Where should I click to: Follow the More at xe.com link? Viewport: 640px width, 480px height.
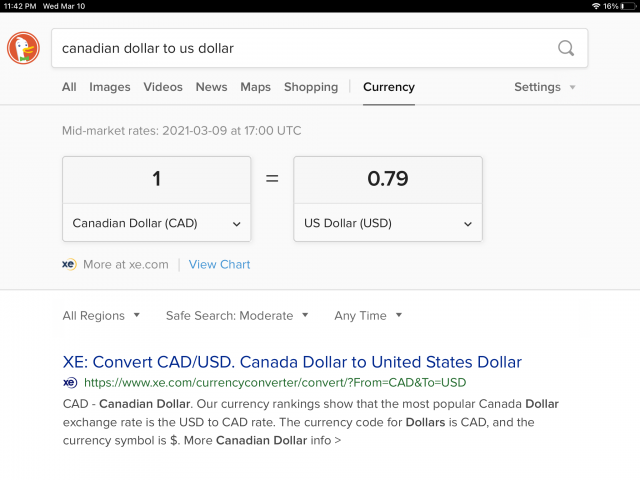point(126,264)
